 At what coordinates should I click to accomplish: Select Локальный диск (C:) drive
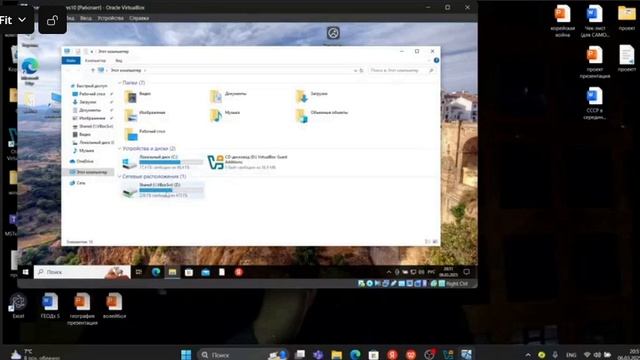pos(162,162)
